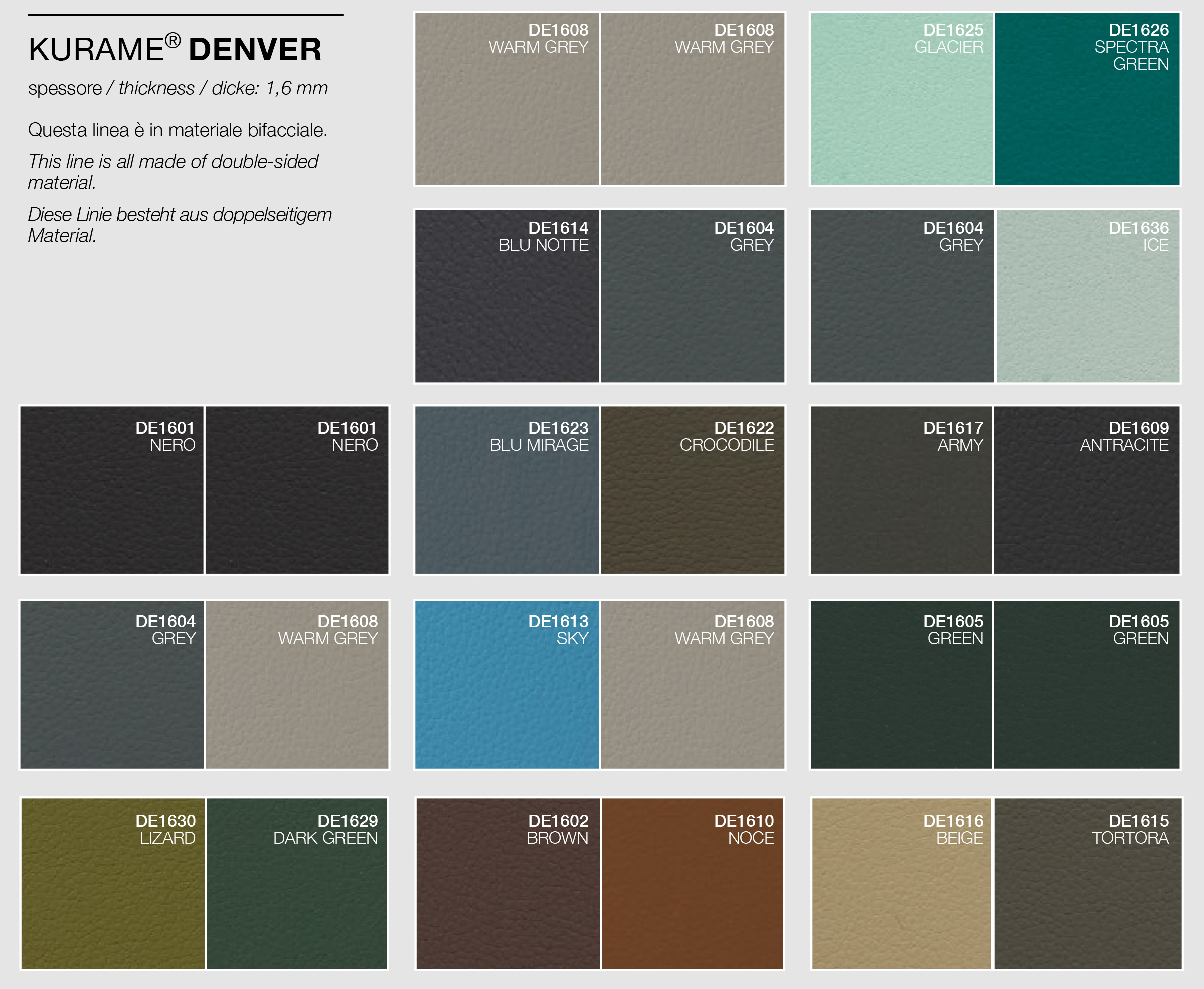Pick left swatch of the double Warm Grey pair
This screenshot has height=989, width=1204.
click(x=506, y=99)
